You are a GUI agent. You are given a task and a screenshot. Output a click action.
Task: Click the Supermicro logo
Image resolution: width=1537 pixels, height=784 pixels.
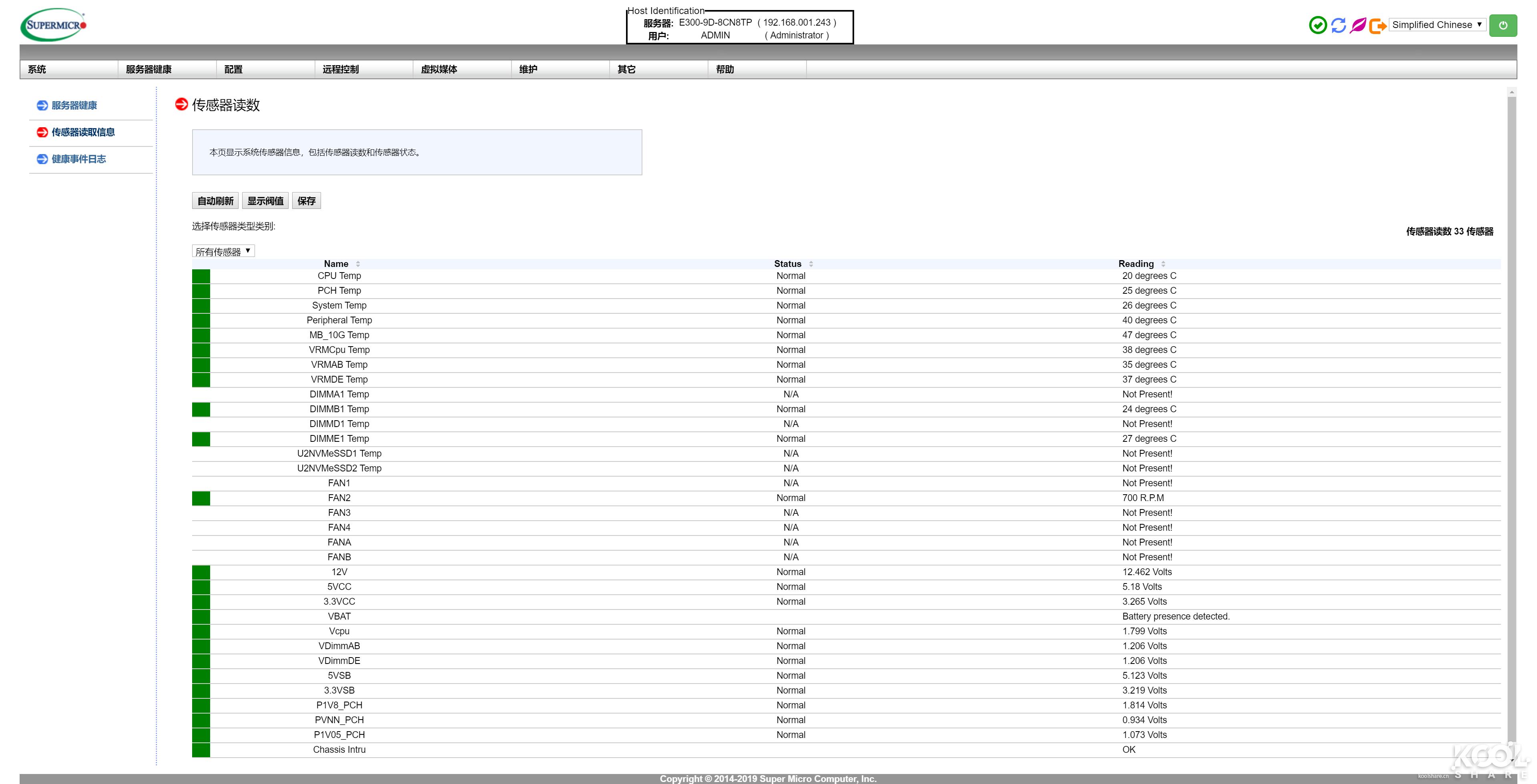54,24
